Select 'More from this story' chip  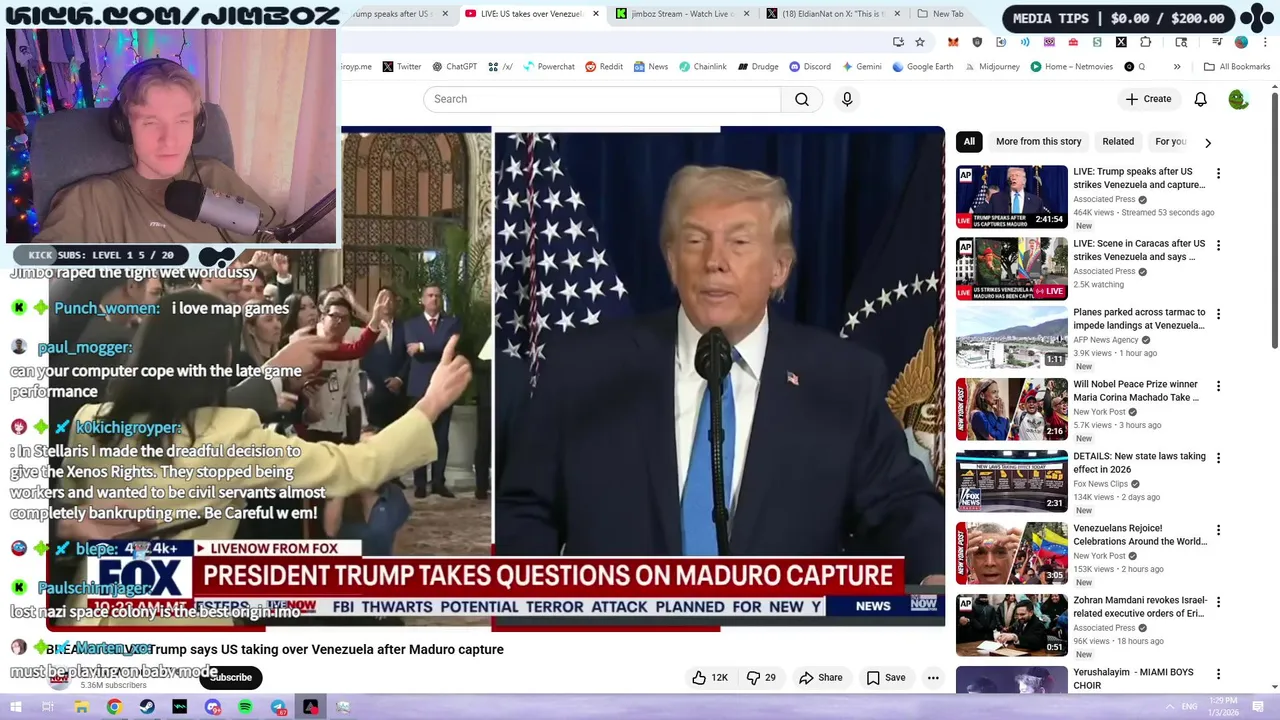point(1038,142)
